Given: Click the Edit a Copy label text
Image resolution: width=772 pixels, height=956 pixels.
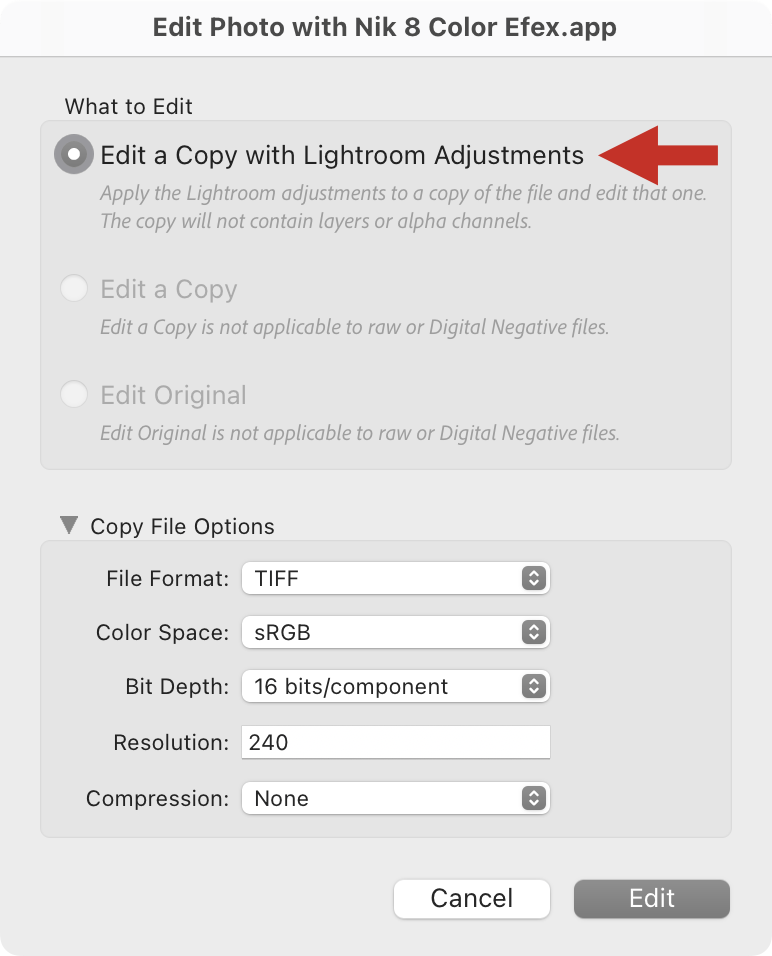Looking at the screenshot, I should pyautogui.click(x=169, y=290).
